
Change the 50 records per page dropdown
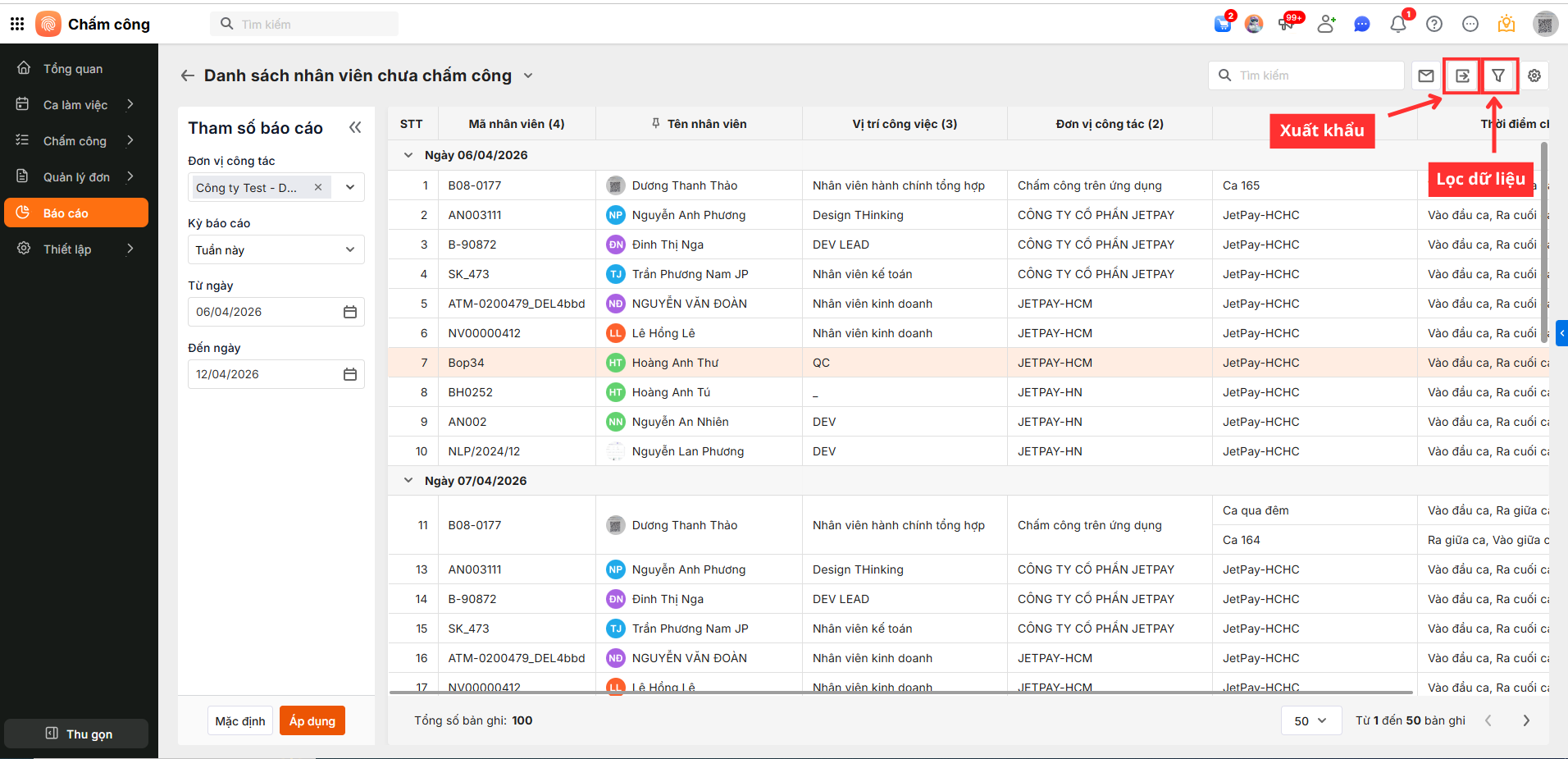[1310, 720]
